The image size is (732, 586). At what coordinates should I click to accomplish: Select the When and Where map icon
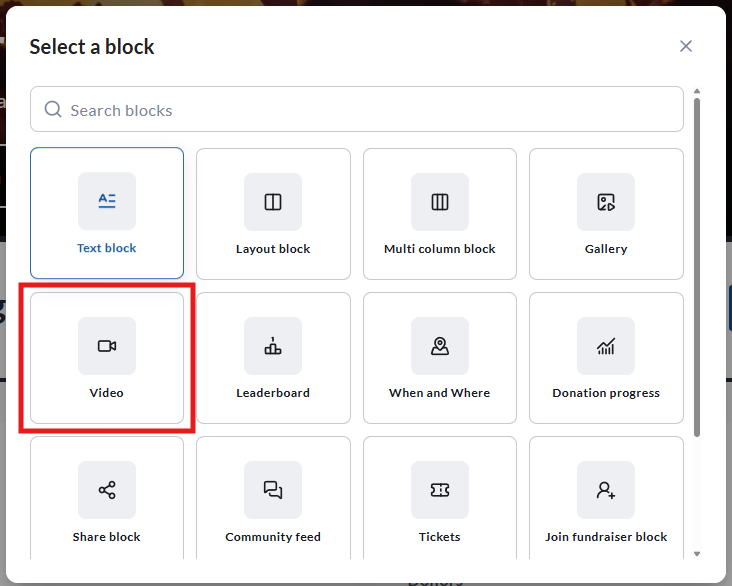pos(440,346)
